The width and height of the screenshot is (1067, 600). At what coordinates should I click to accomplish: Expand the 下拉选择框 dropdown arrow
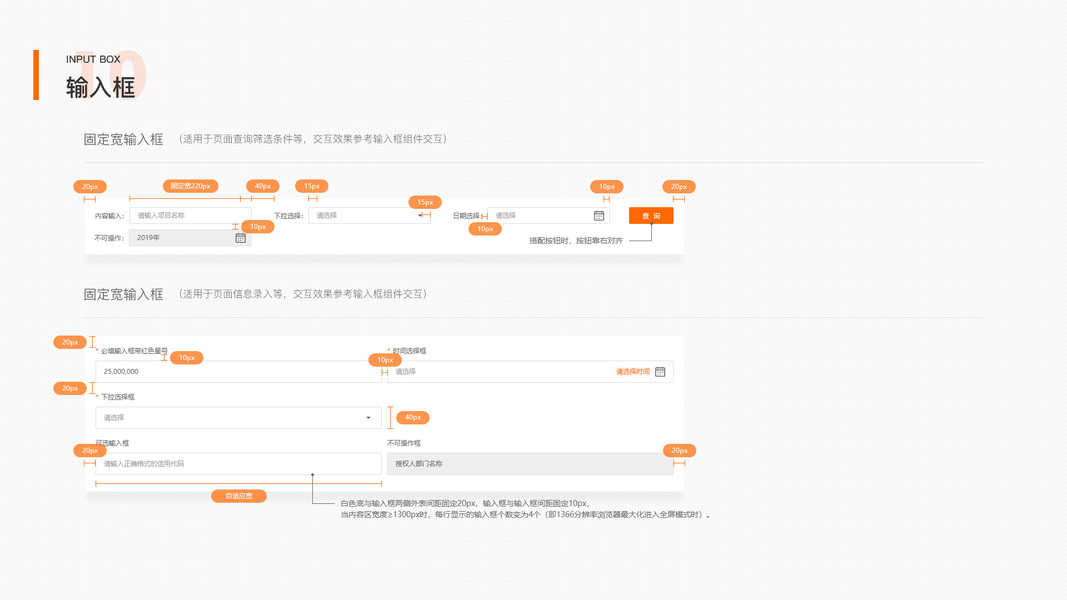[368, 418]
